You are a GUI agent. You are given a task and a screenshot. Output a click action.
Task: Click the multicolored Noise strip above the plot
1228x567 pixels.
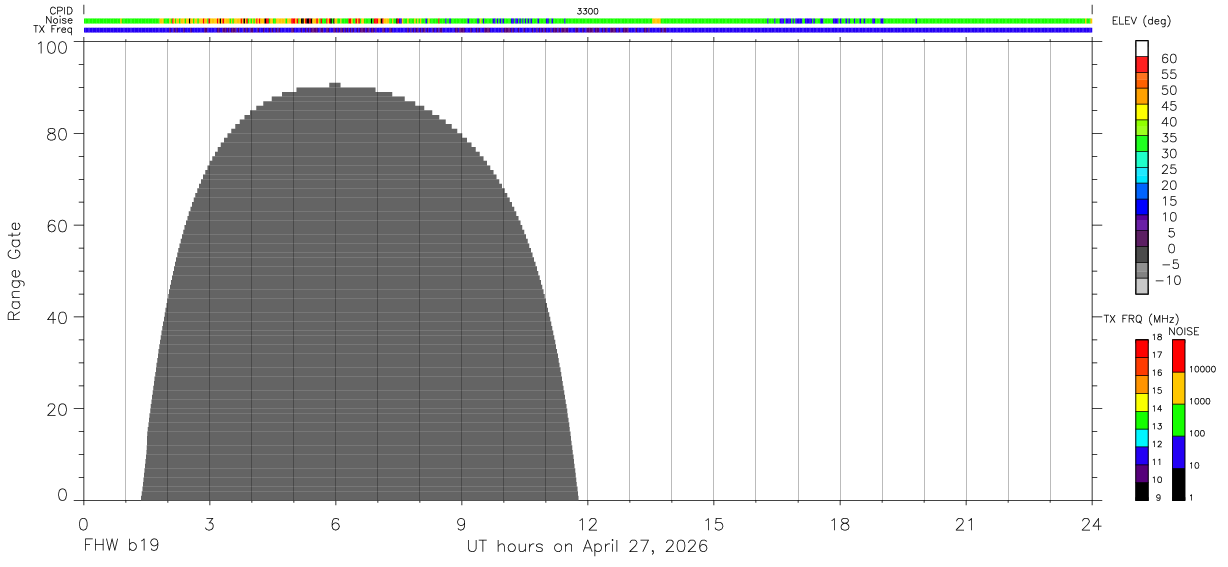587,20
